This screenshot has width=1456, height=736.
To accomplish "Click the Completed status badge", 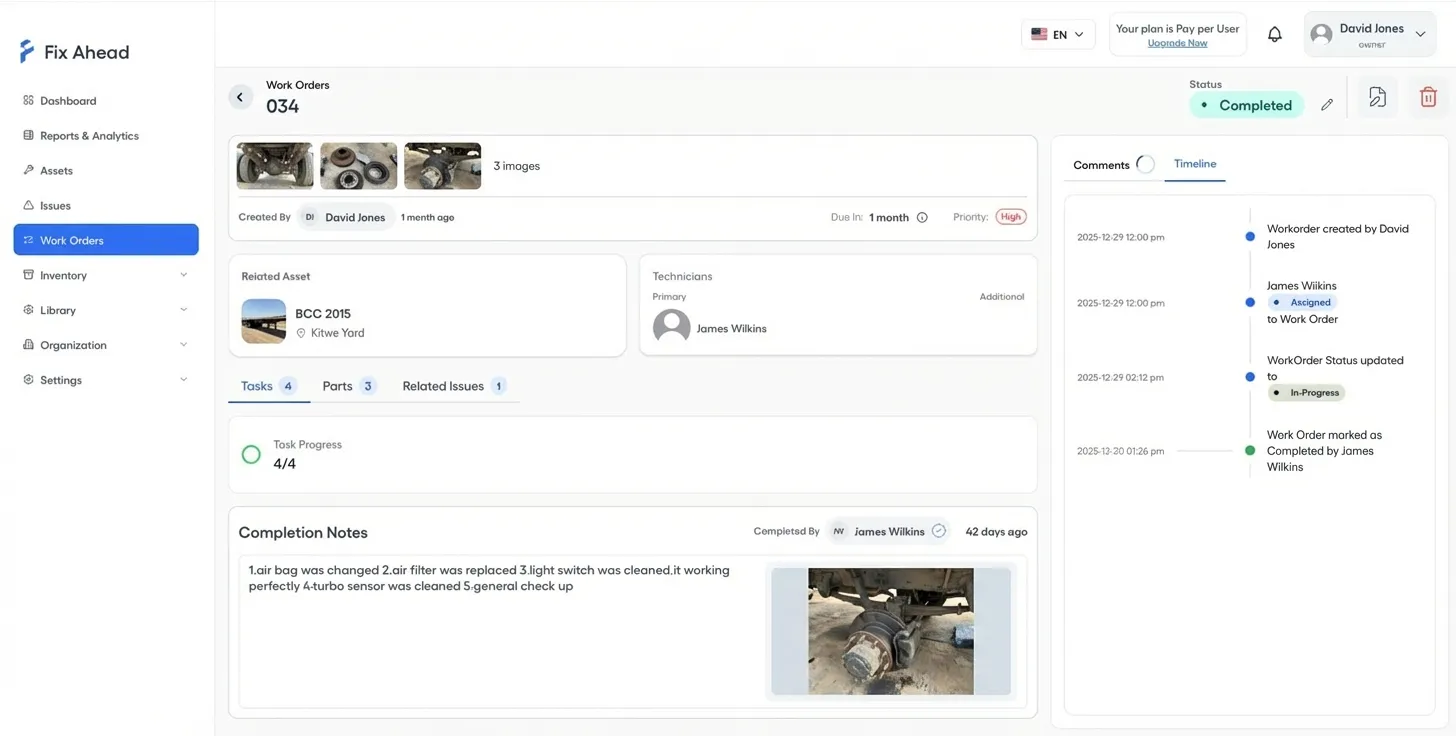I will (1246, 105).
